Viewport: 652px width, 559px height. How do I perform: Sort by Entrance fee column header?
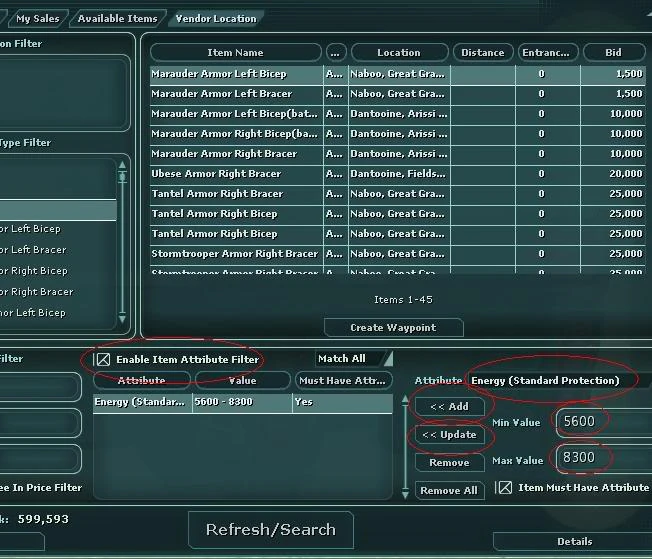[x=547, y=53]
